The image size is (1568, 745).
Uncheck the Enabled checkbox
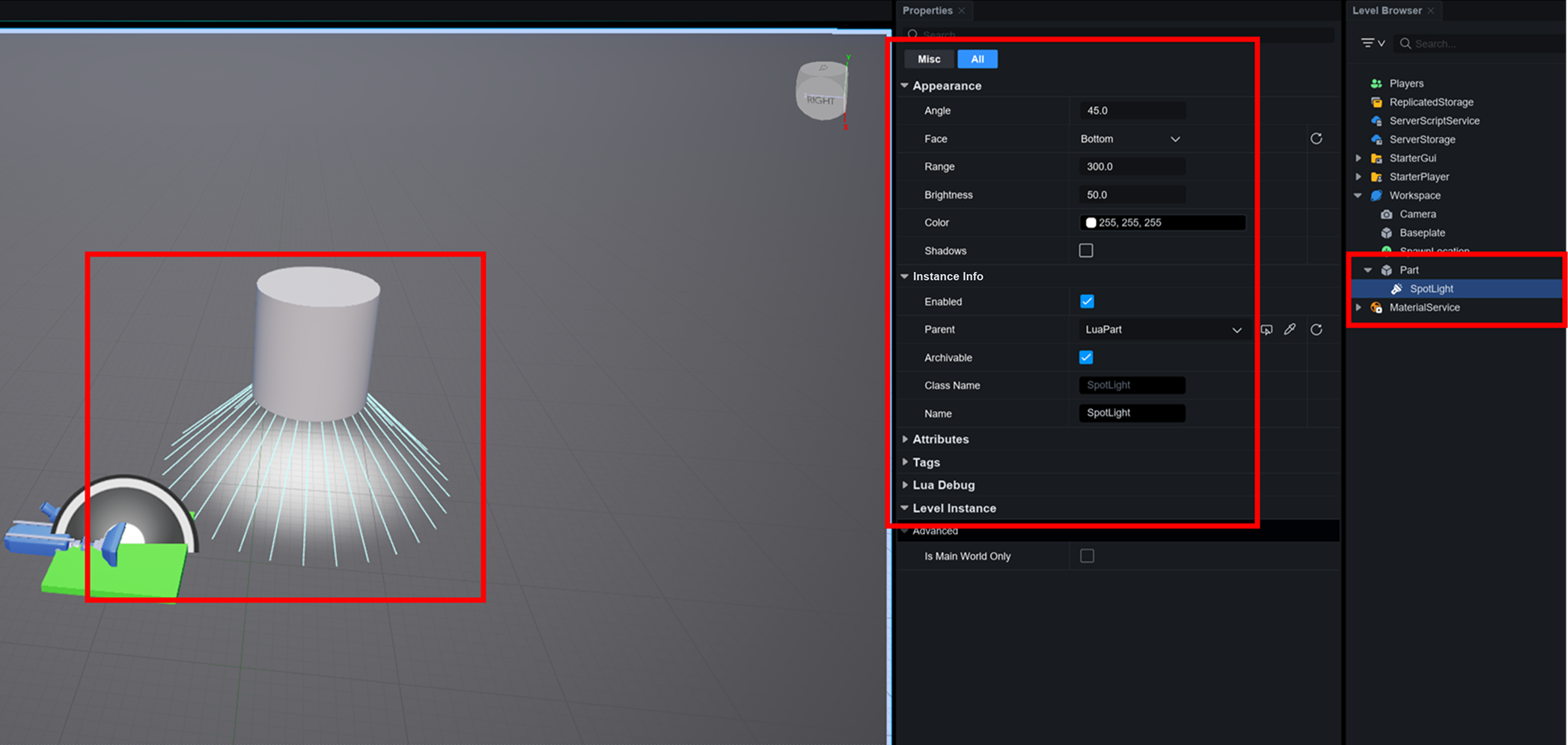coord(1087,302)
